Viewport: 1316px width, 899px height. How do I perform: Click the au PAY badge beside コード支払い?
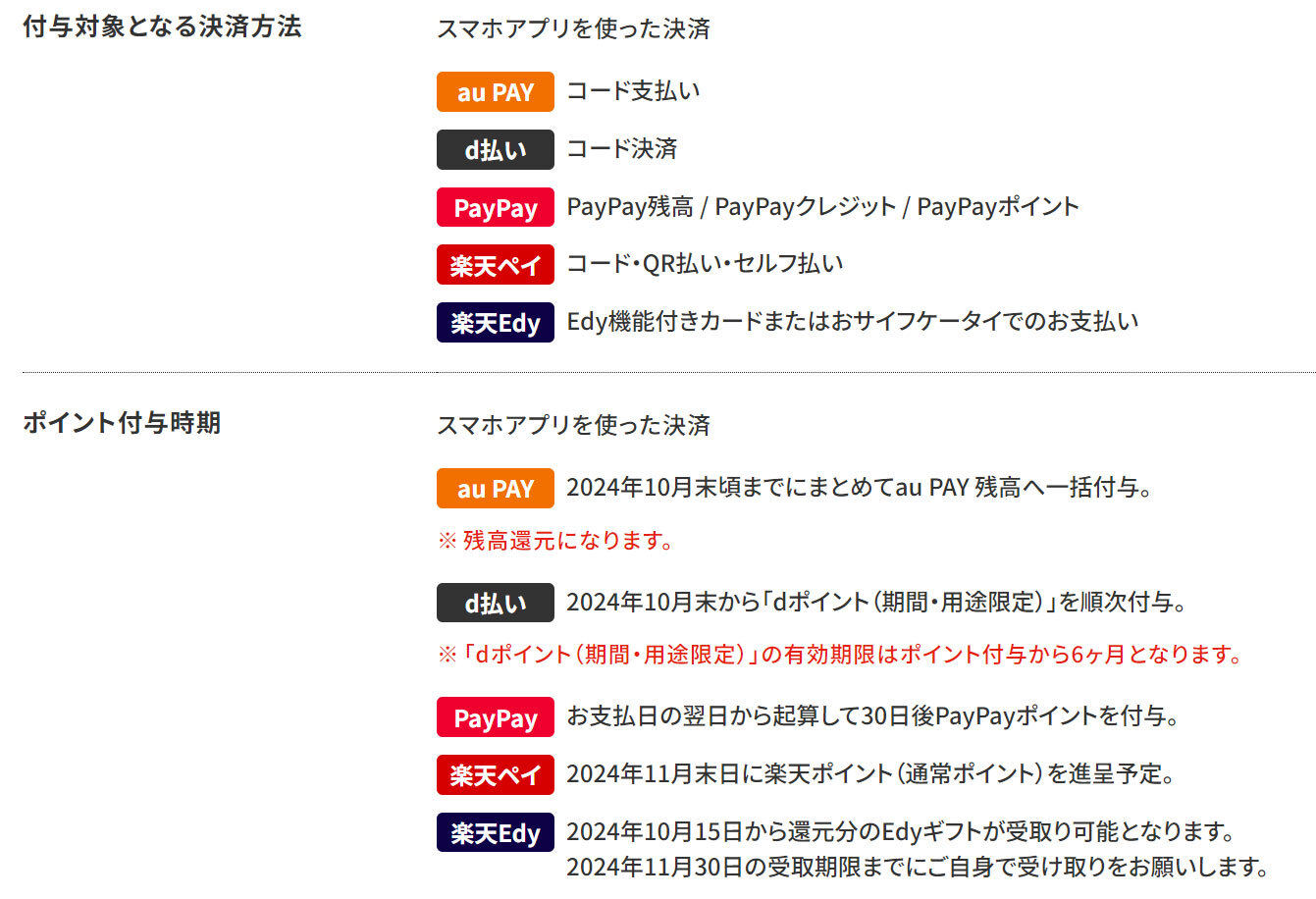pyautogui.click(x=495, y=92)
